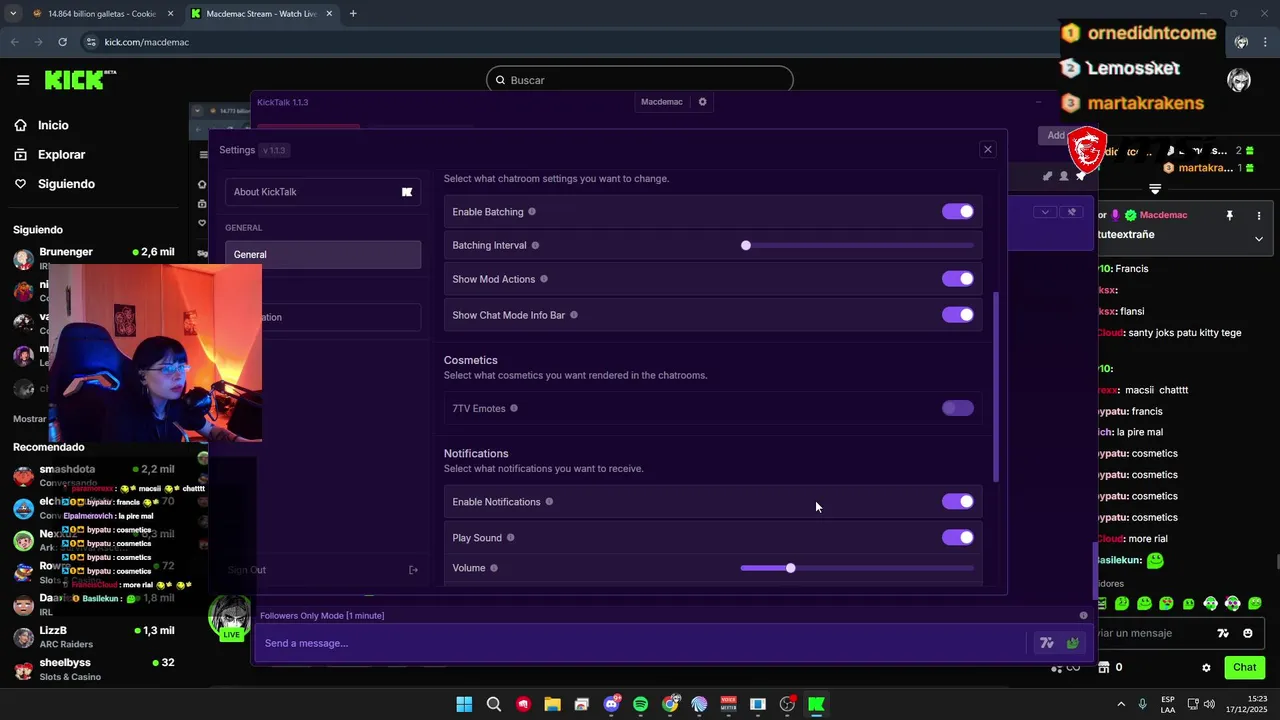This screenshot has width=1280, height=720.
Task: Select the General settings section
Action: point(323,255)
